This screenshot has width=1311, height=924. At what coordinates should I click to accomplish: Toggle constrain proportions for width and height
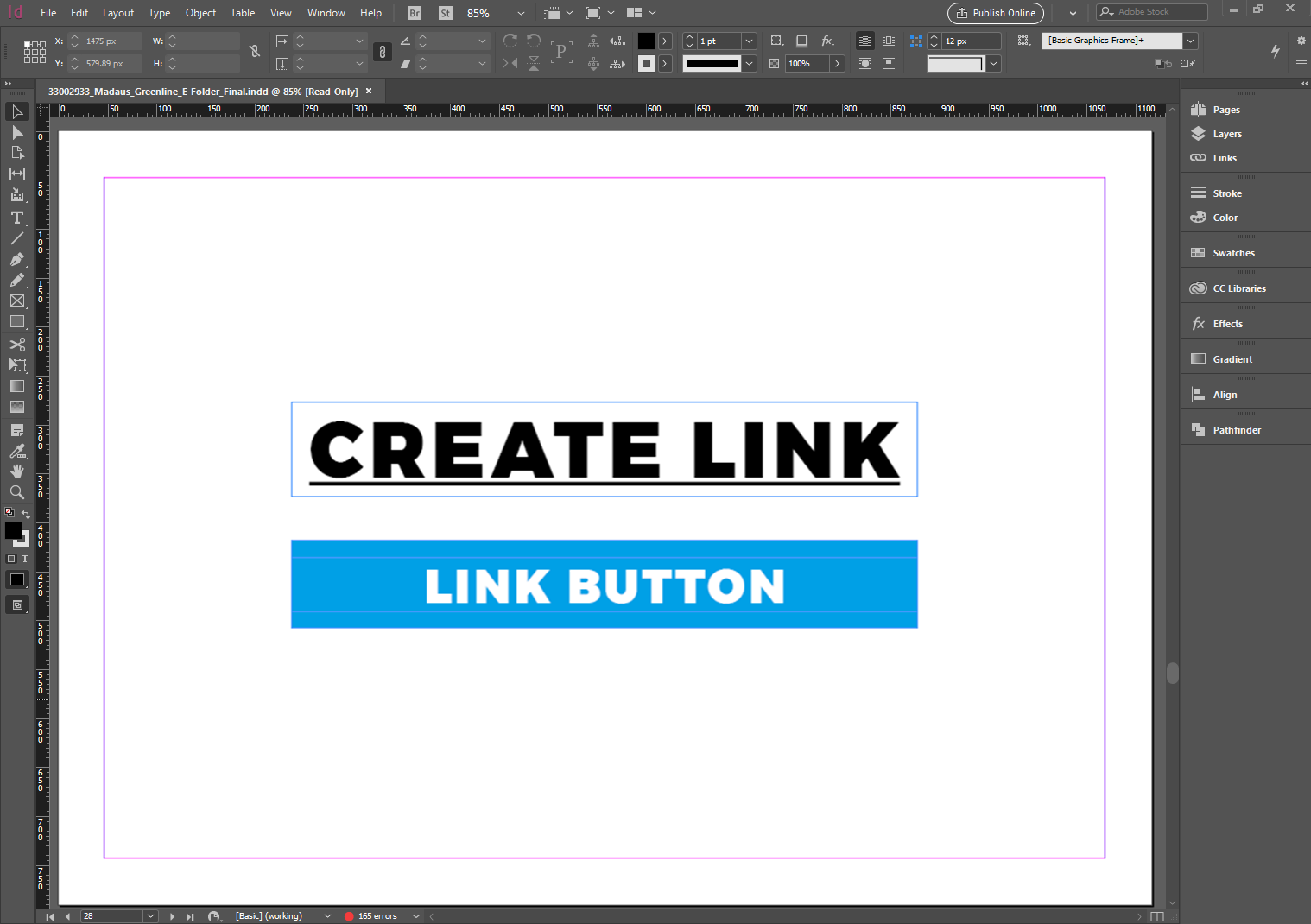255,52
